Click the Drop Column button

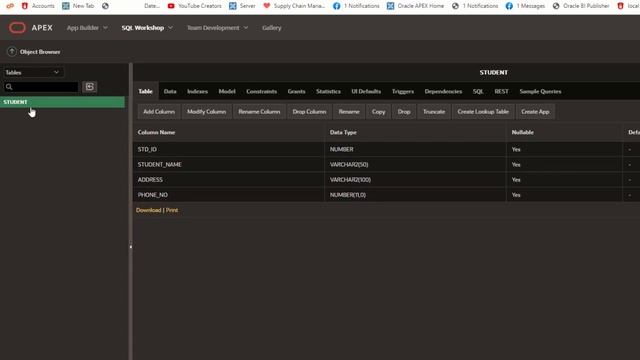309,111
